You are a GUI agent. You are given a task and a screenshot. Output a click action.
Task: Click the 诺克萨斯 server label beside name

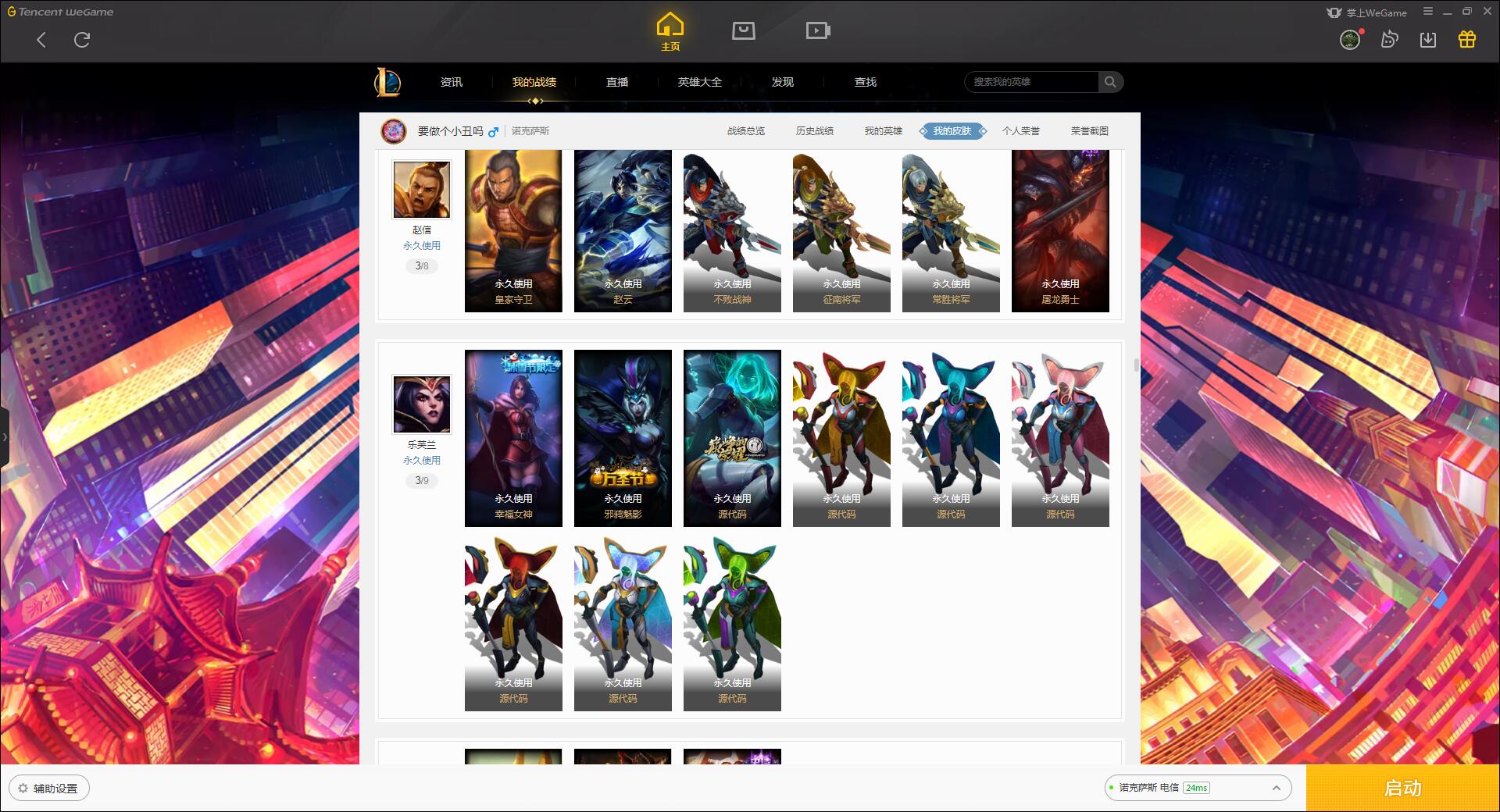point(530,131)
